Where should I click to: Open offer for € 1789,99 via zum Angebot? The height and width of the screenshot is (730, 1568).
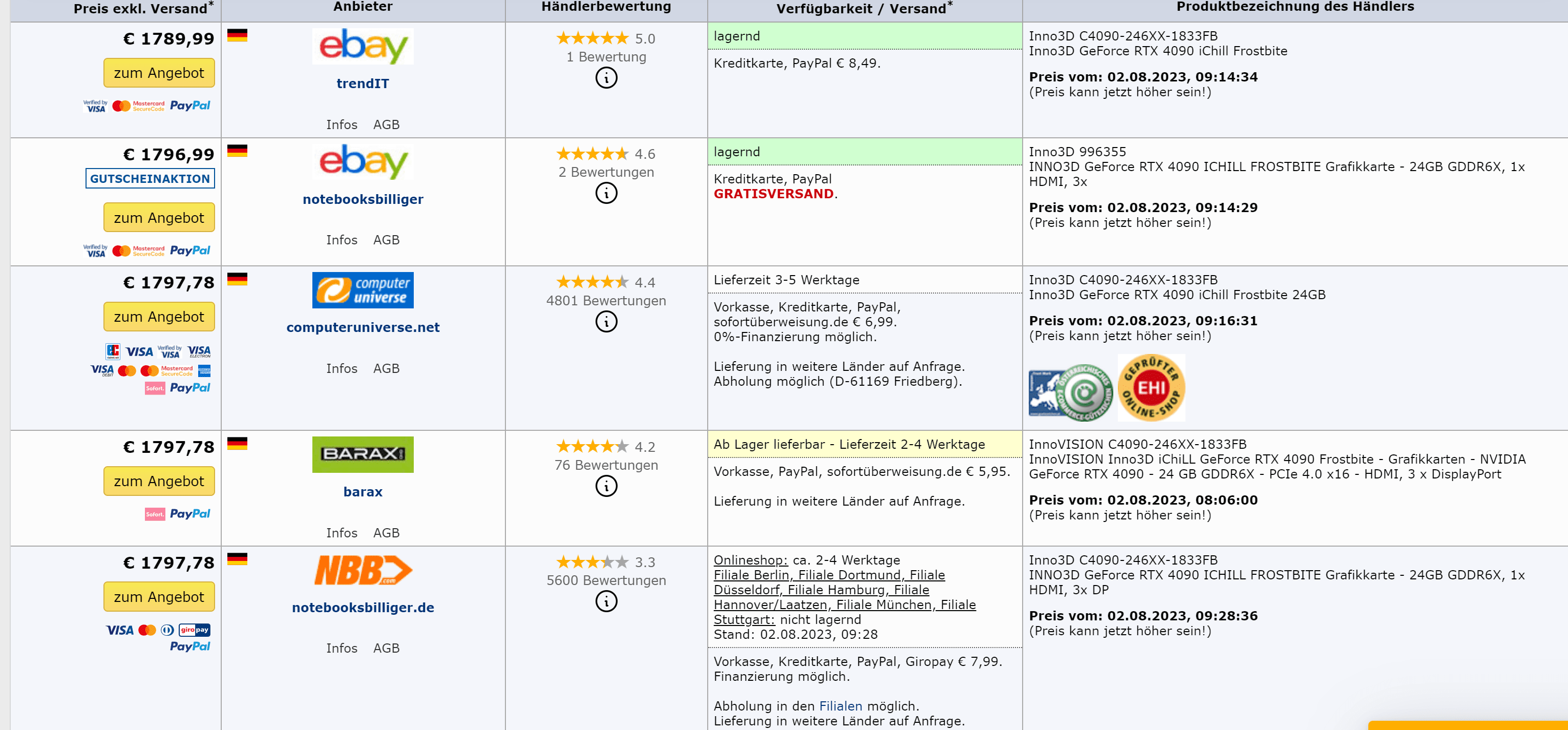159,73
